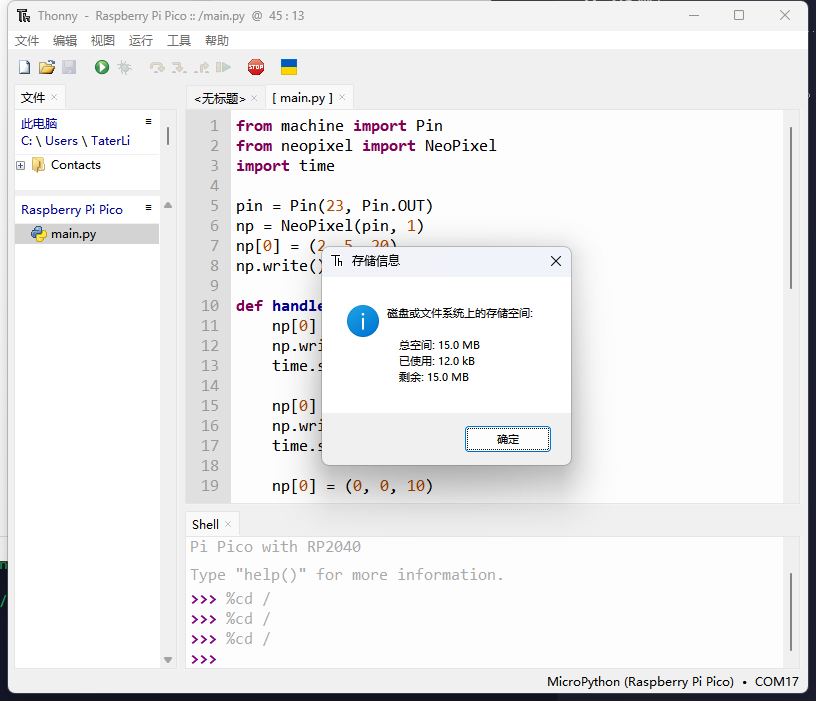
Task: Click the Raspberry Pi Pico header link
Action: 72,210
